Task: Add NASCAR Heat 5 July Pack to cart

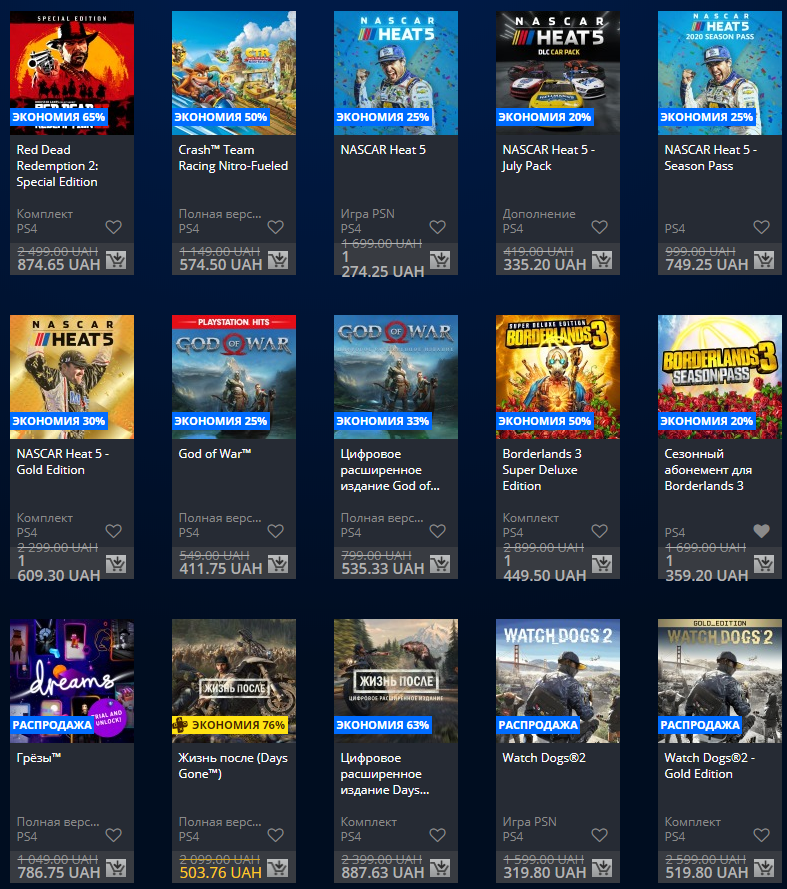Action: pyautogui.click(x=601, y=260)
